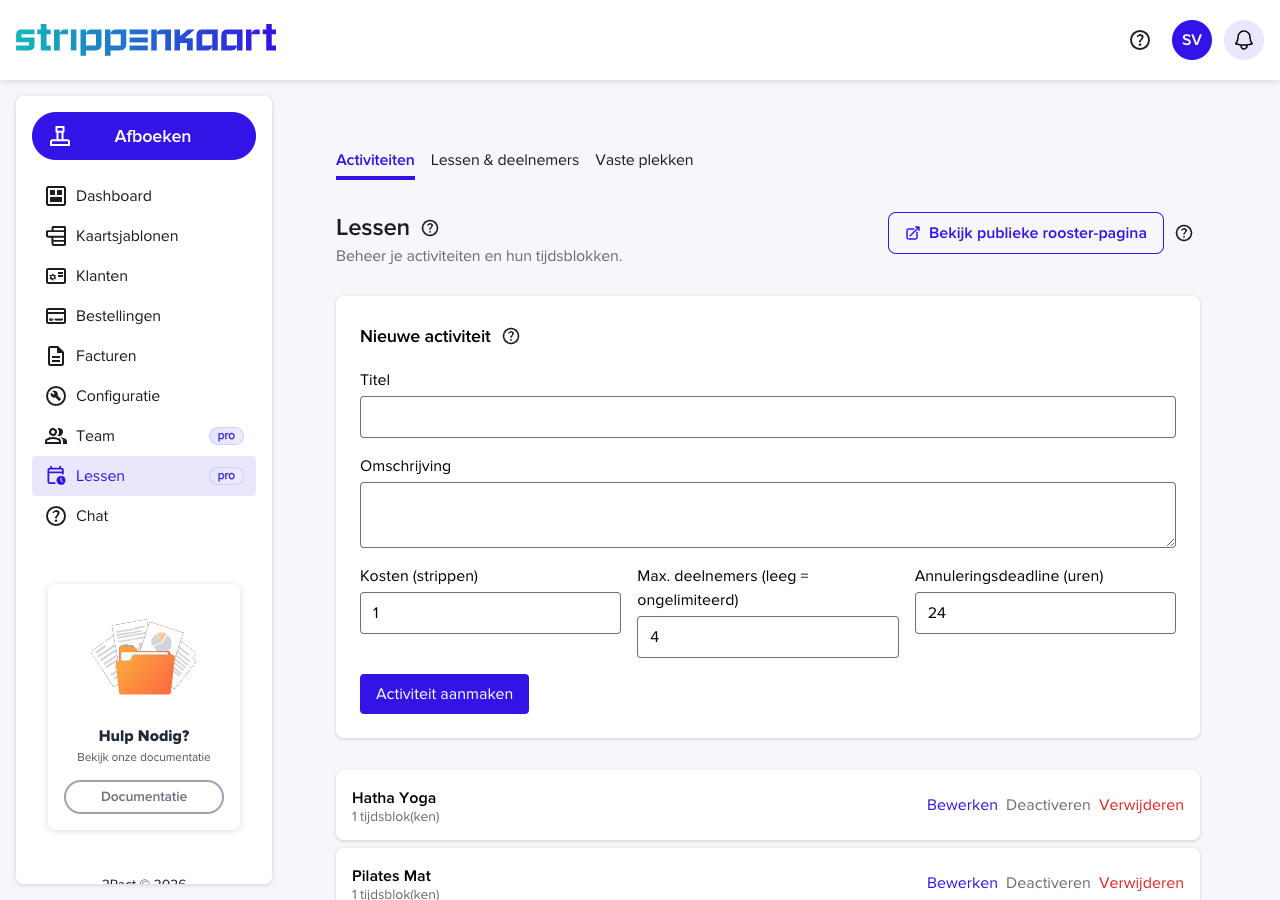Click help icon next to rooster-pagina button
Viewport: 1280px width, 900px height.
tap(1184, 233)
